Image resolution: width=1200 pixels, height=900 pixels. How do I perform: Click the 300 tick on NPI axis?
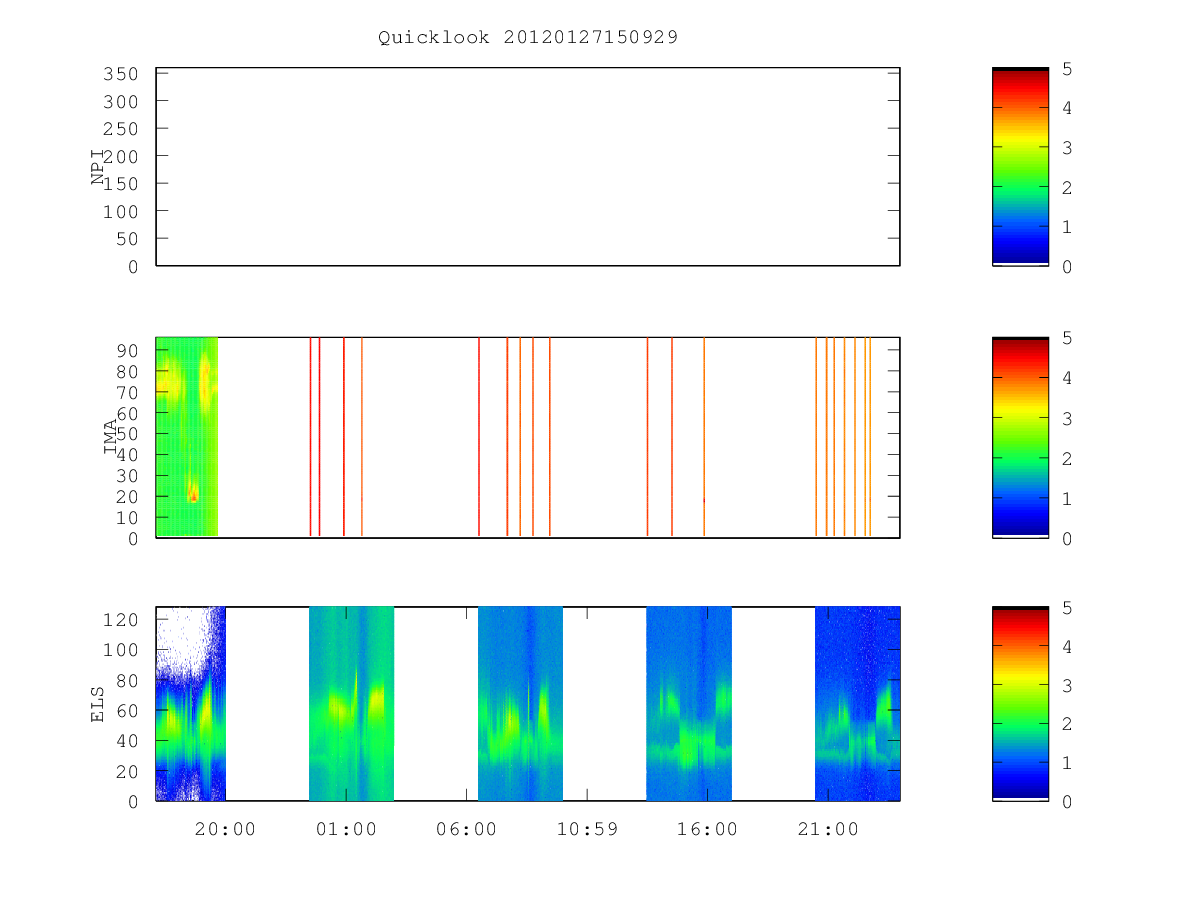[x=121, y=101]
